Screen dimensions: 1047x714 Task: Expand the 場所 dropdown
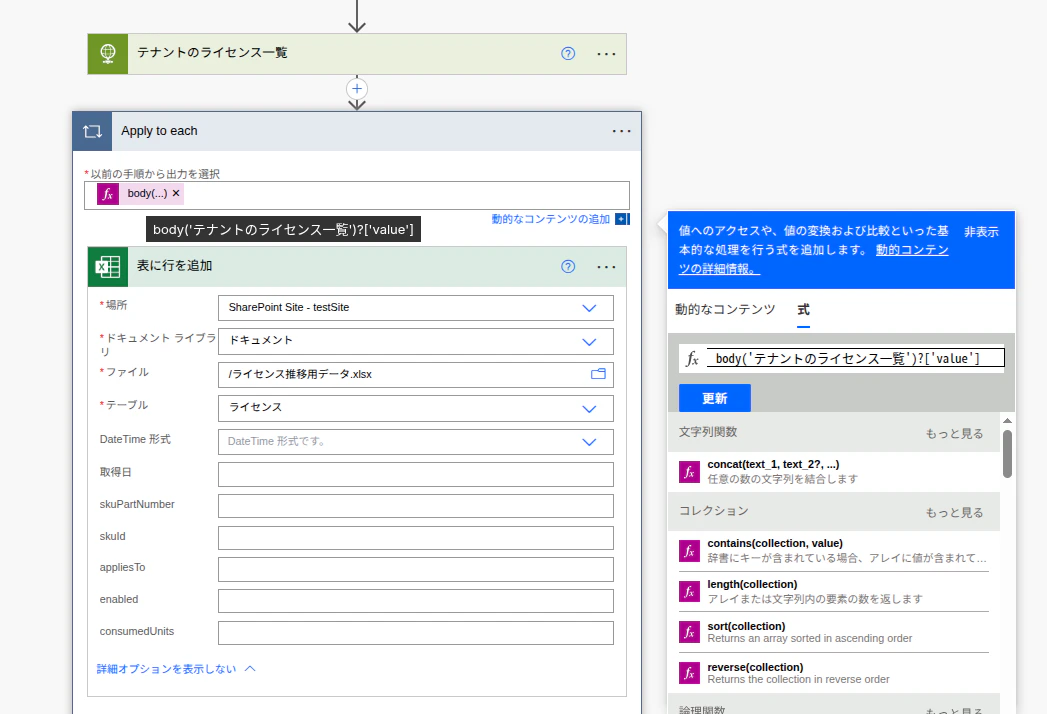(589, 308)
